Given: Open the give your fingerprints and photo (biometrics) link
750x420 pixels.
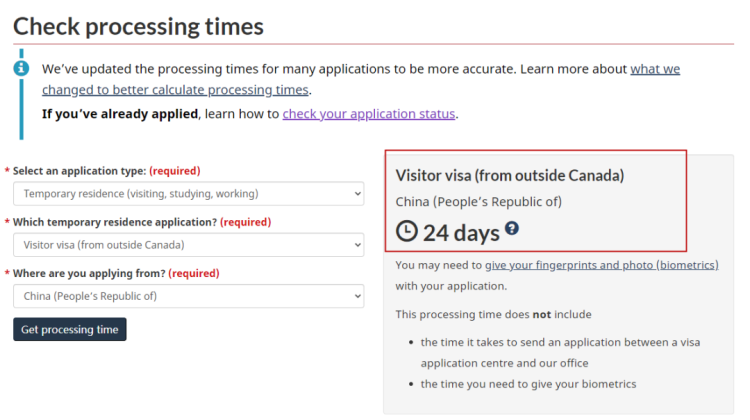Looking at the screenshot, I should (602, 265).
